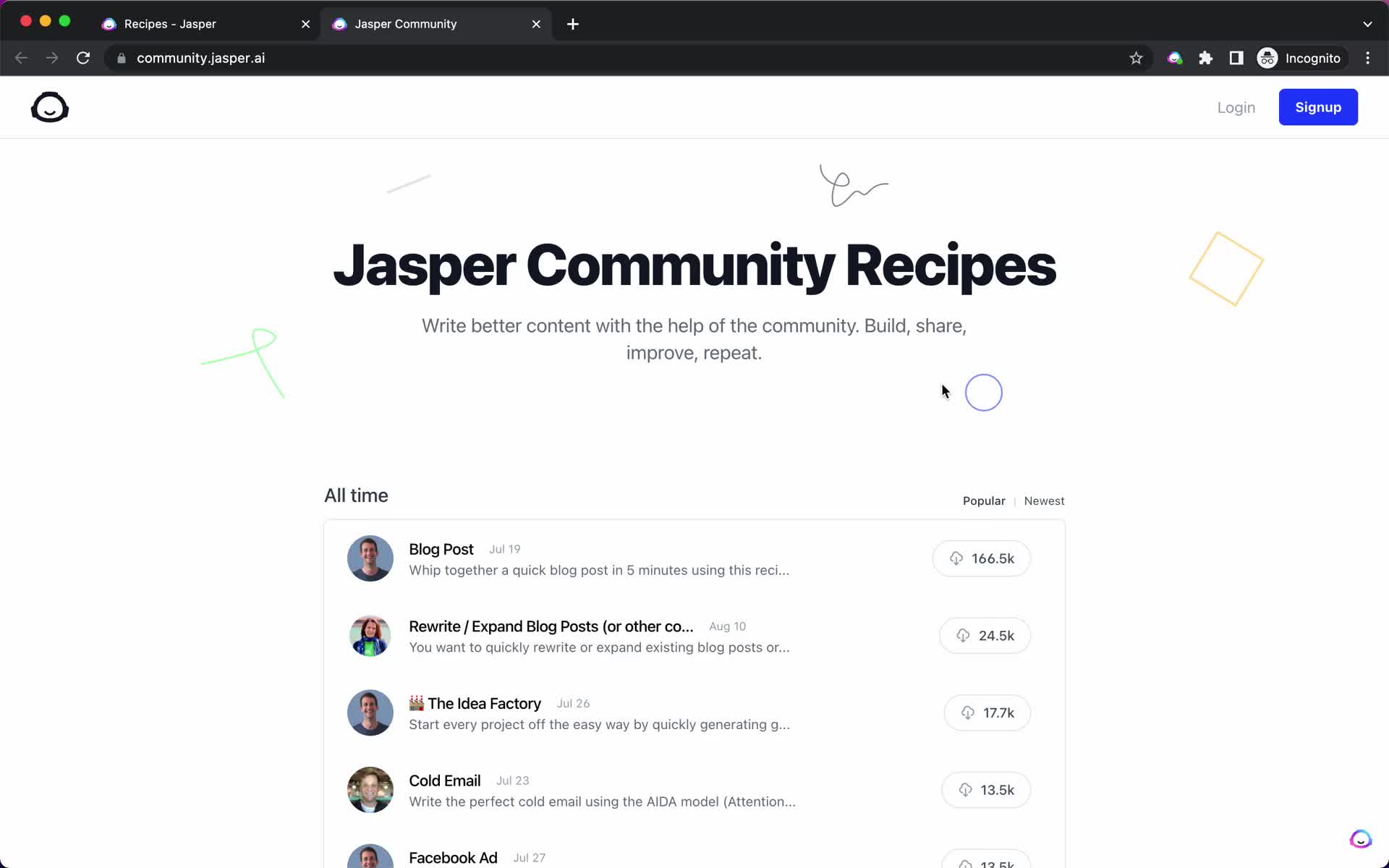Select the Popular sort toggle

(x=984, y=500)
